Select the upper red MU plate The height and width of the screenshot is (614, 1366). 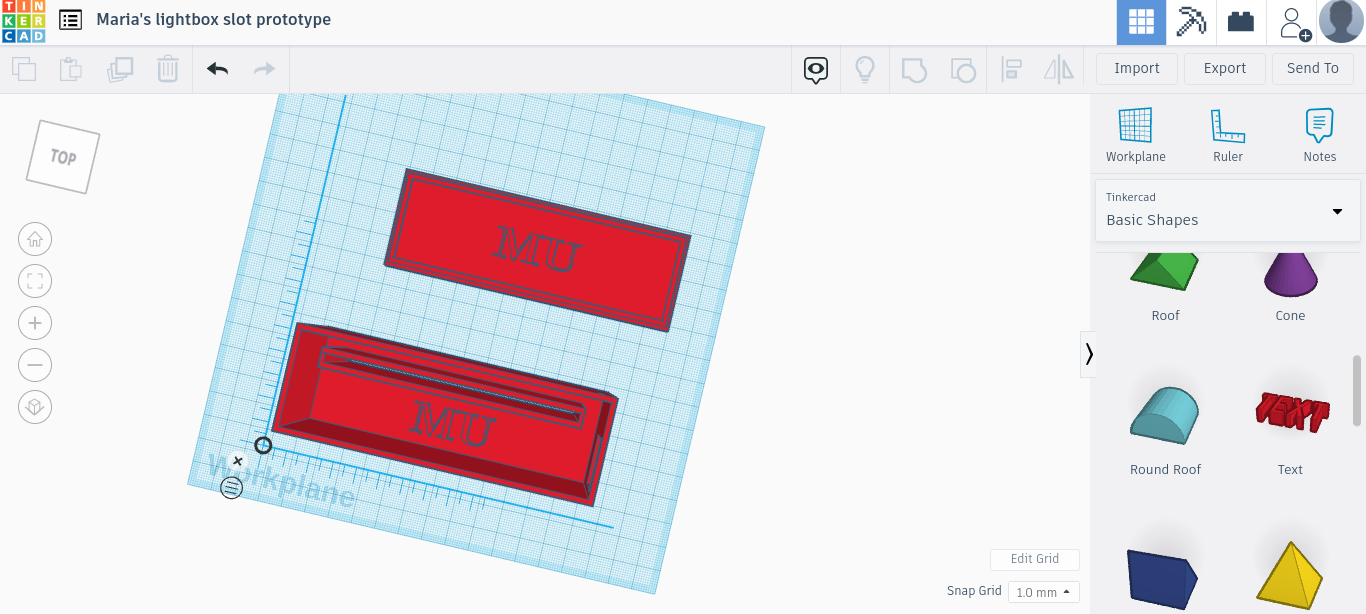(x=537, y=249)
